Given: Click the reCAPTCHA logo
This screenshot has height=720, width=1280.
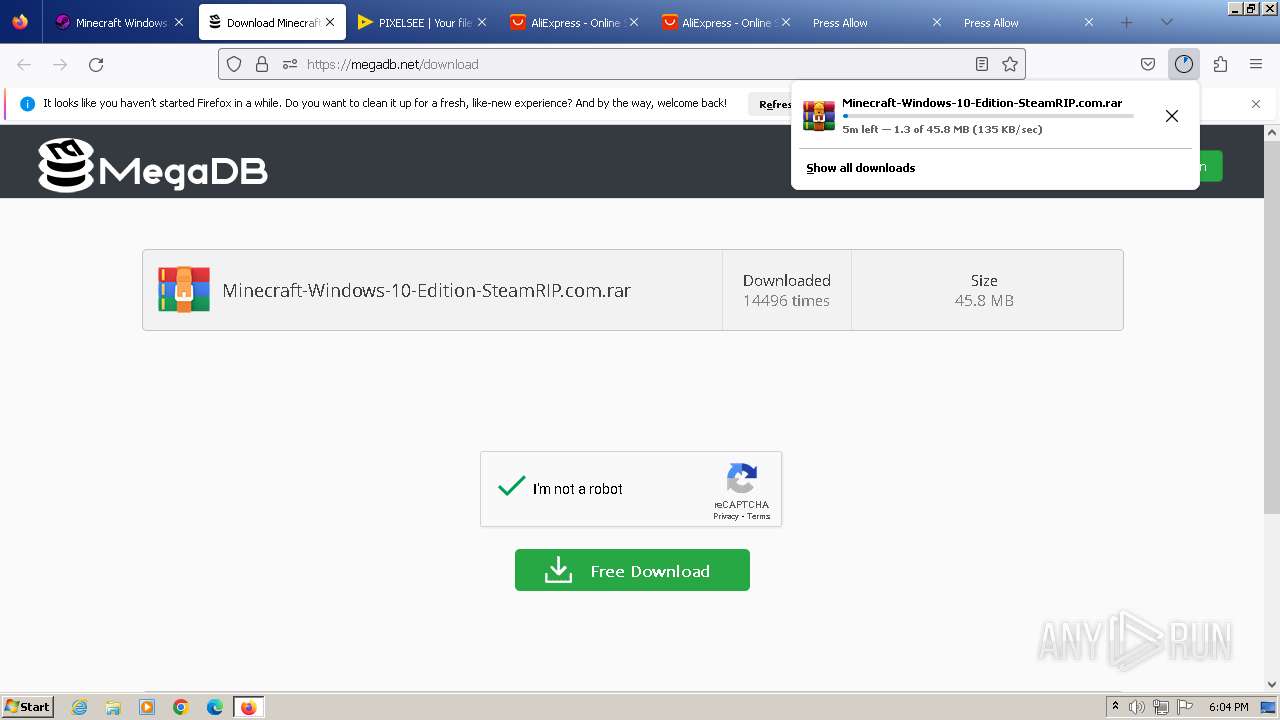Looking at the screenshot, I should [741, 479].
